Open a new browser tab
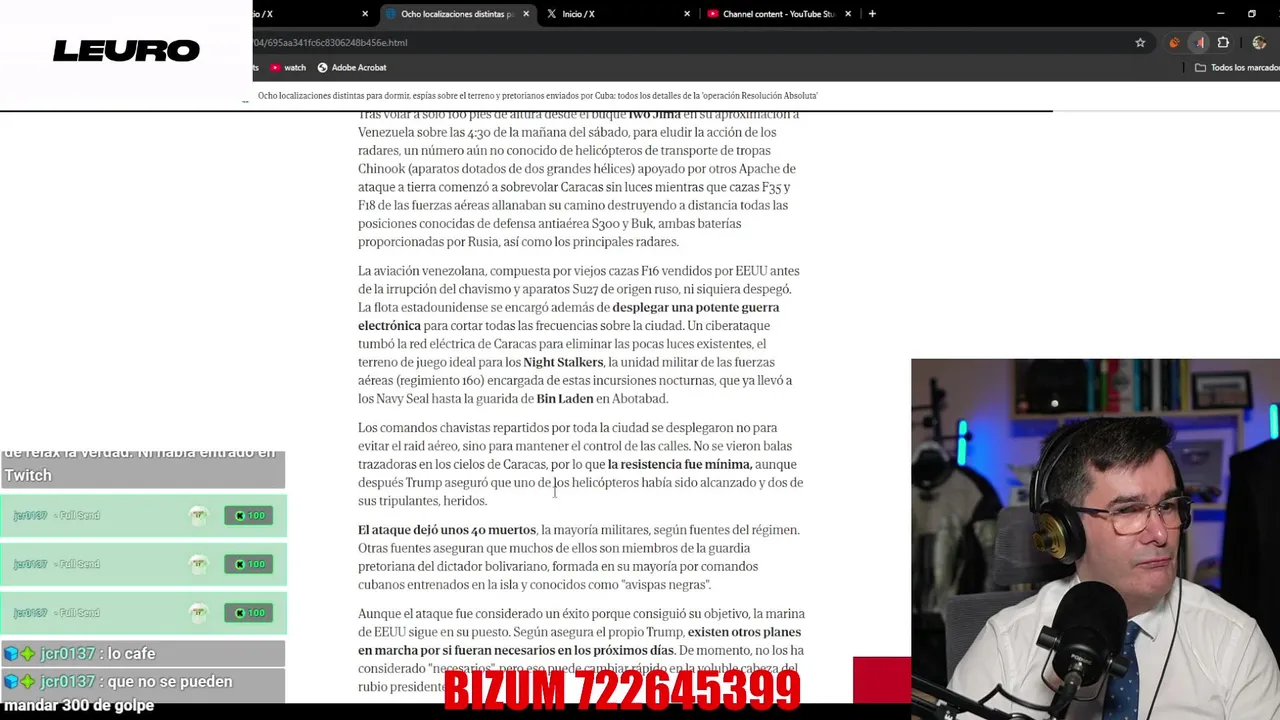This screenshot has width=1280, height=720. 872,14
